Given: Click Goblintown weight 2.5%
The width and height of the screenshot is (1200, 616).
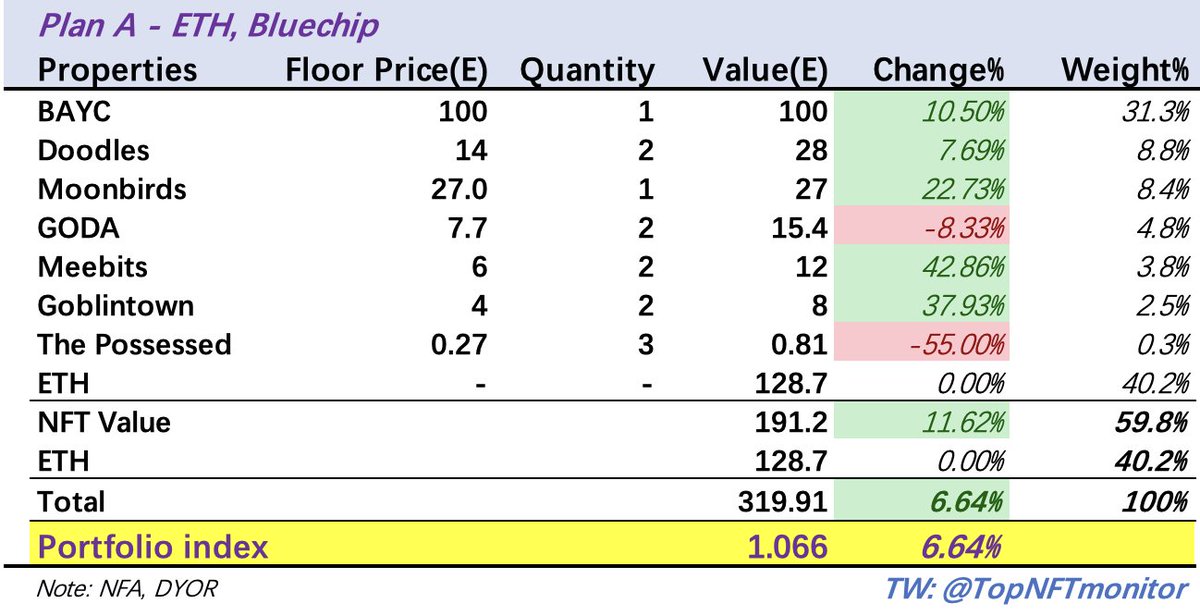Looking at the screenshot, I should click(x=1160, y=306).
